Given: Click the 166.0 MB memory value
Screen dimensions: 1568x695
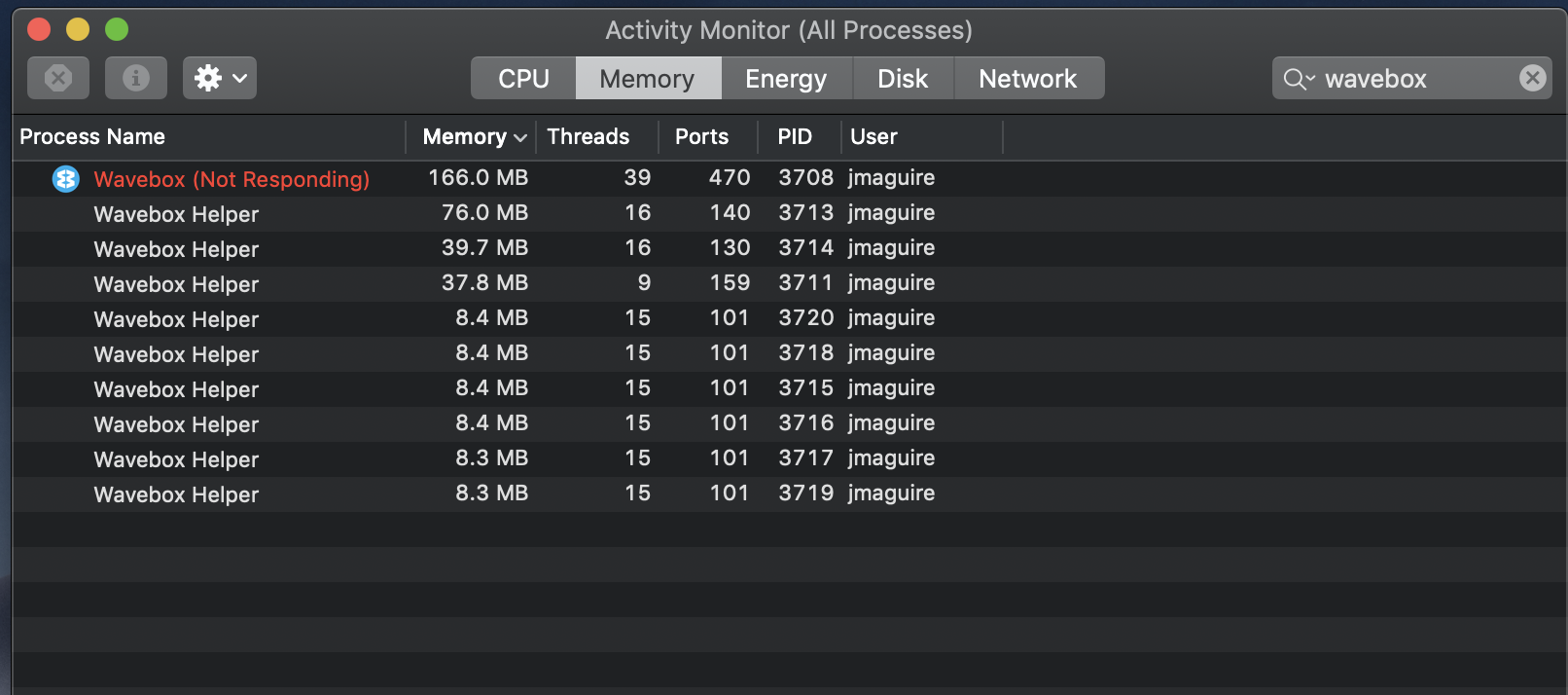Looking at the screenshot, I should 479,177.
